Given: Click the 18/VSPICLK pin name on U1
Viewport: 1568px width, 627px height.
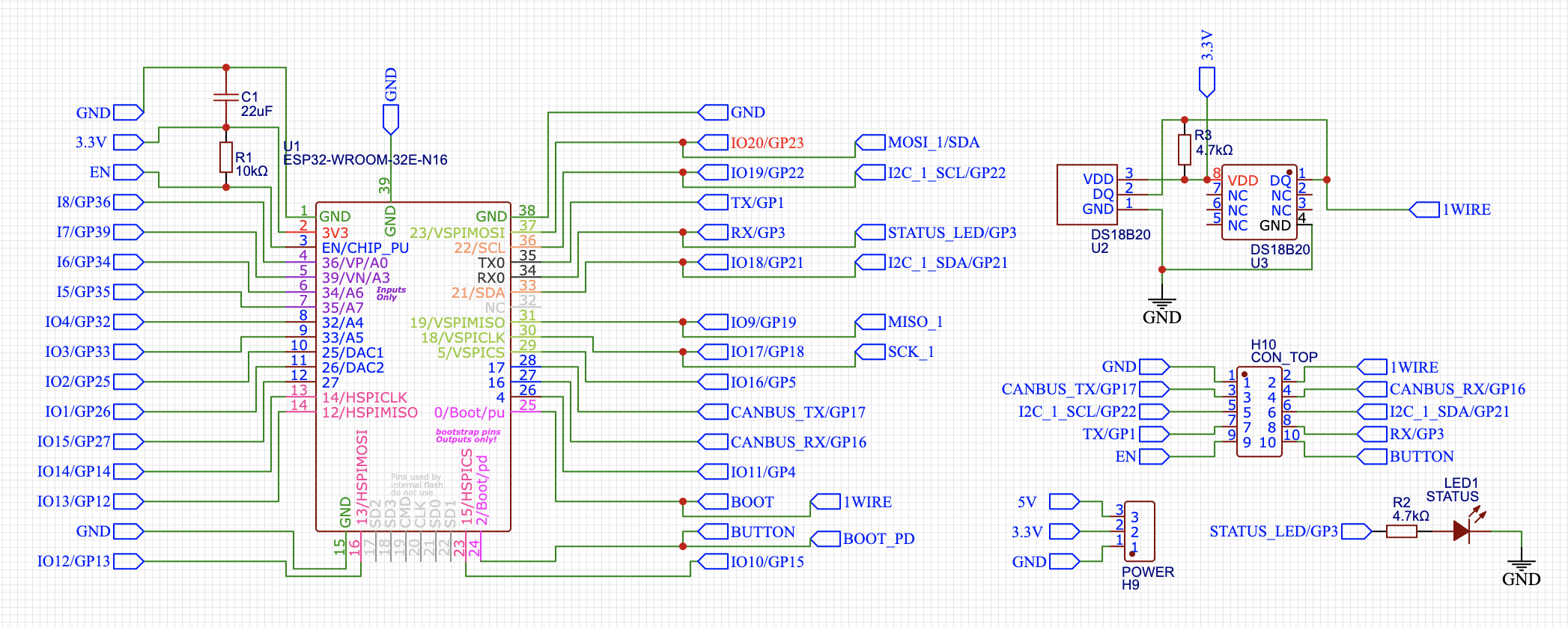Looking at the screenshot, I should 463,337.
